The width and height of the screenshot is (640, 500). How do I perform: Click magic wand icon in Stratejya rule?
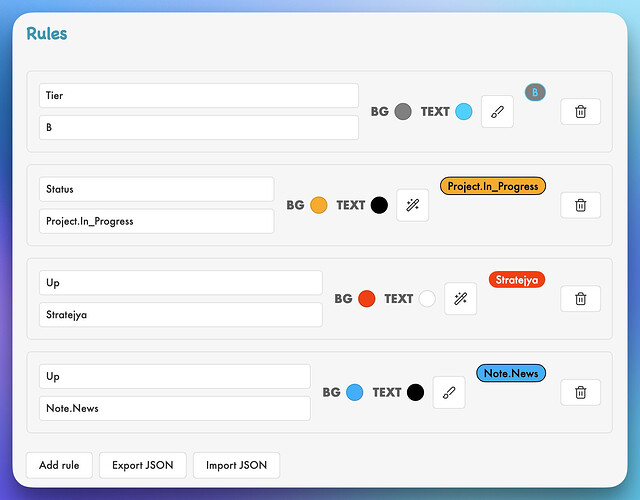point(460,298)
